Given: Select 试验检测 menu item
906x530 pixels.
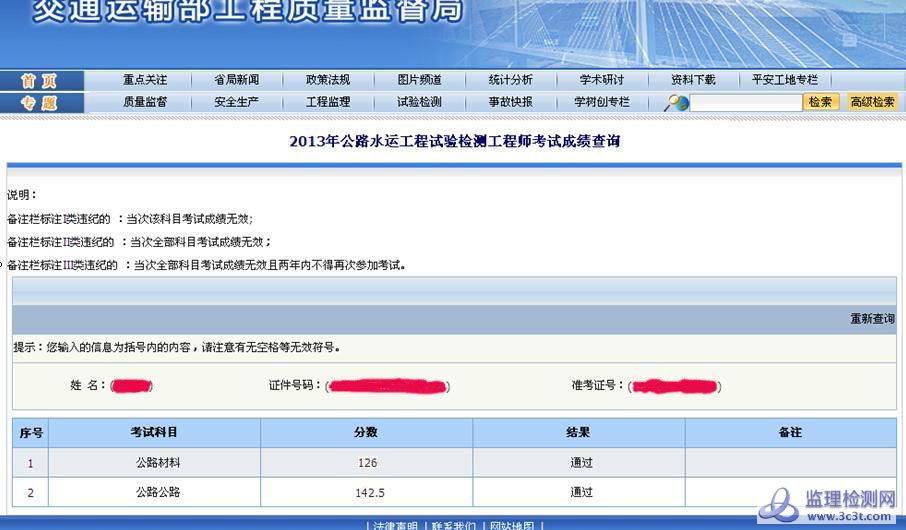Looking at the screenshot, I should [419, 102].
